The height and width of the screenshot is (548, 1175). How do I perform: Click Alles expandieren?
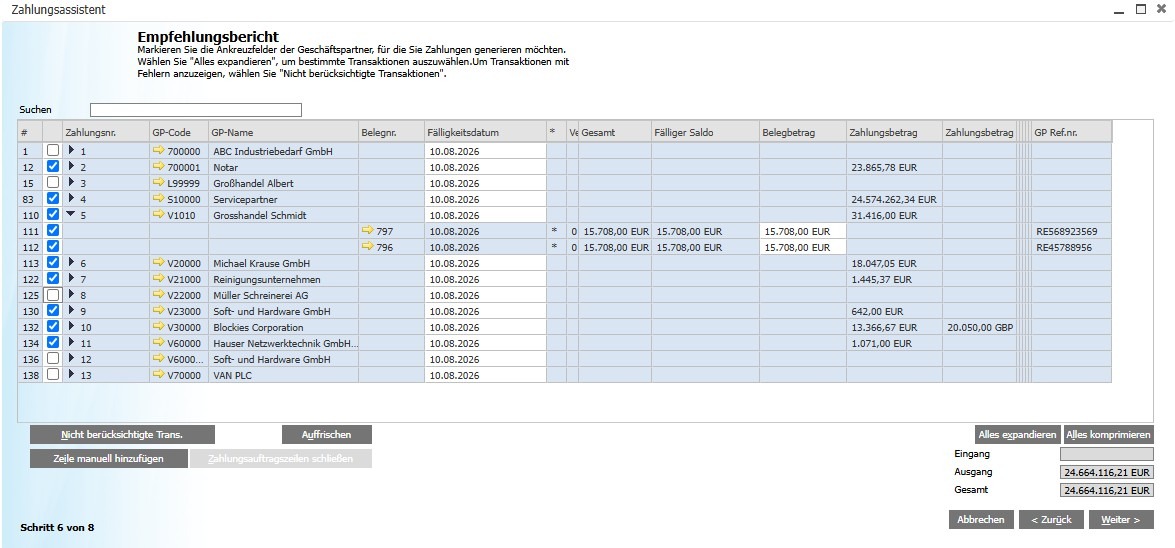1018,435
